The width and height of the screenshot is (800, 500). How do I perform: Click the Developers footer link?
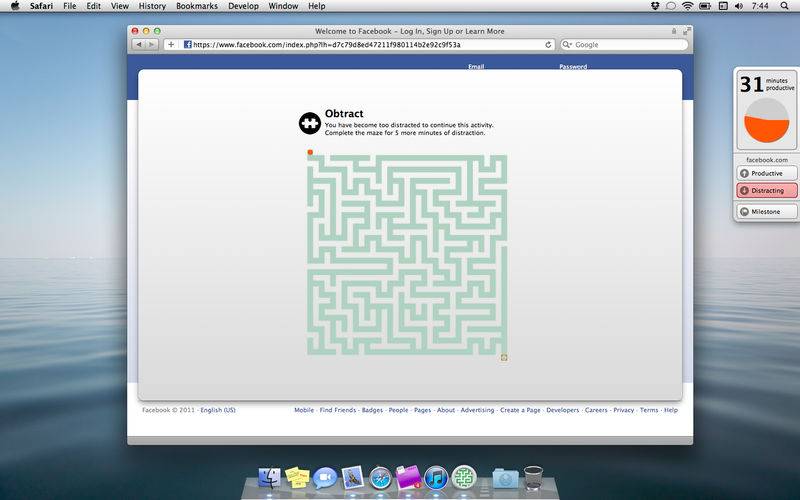[563, 410]
